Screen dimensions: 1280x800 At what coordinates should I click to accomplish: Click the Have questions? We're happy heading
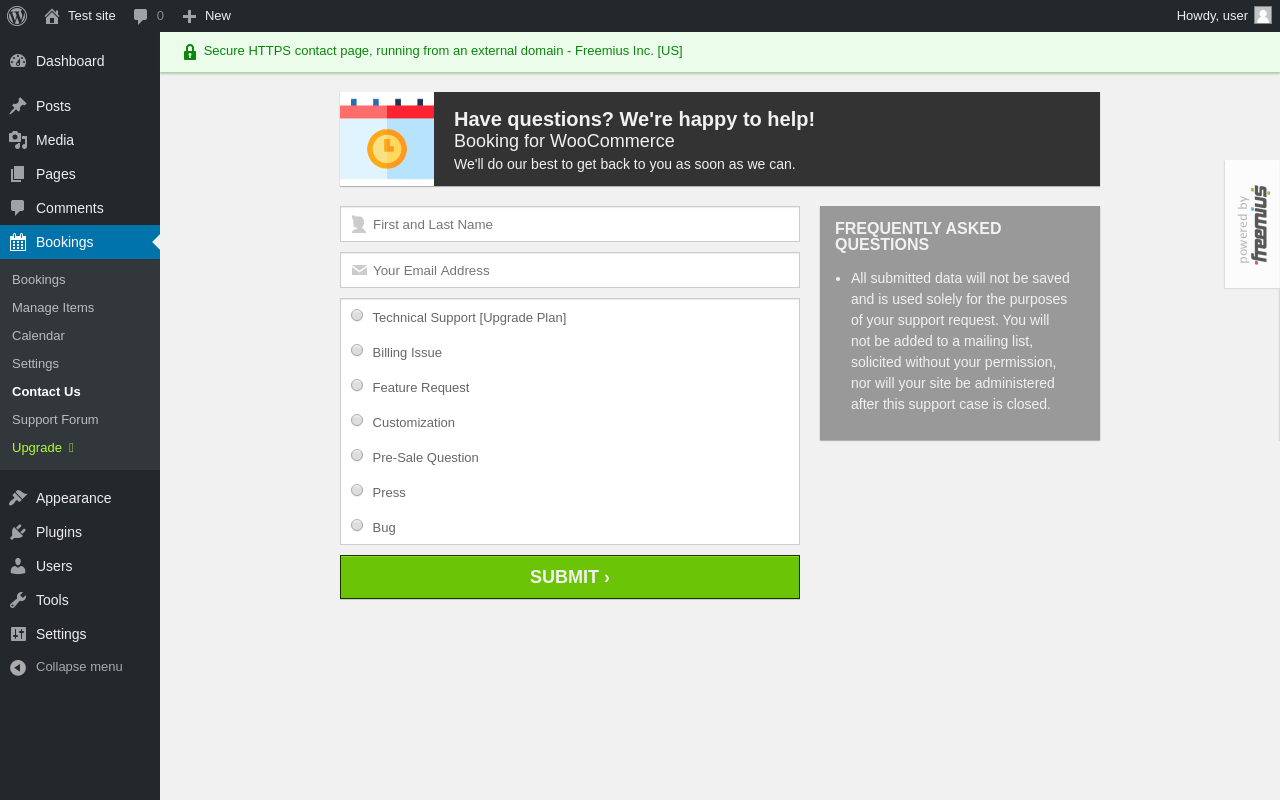coord(634,119)
